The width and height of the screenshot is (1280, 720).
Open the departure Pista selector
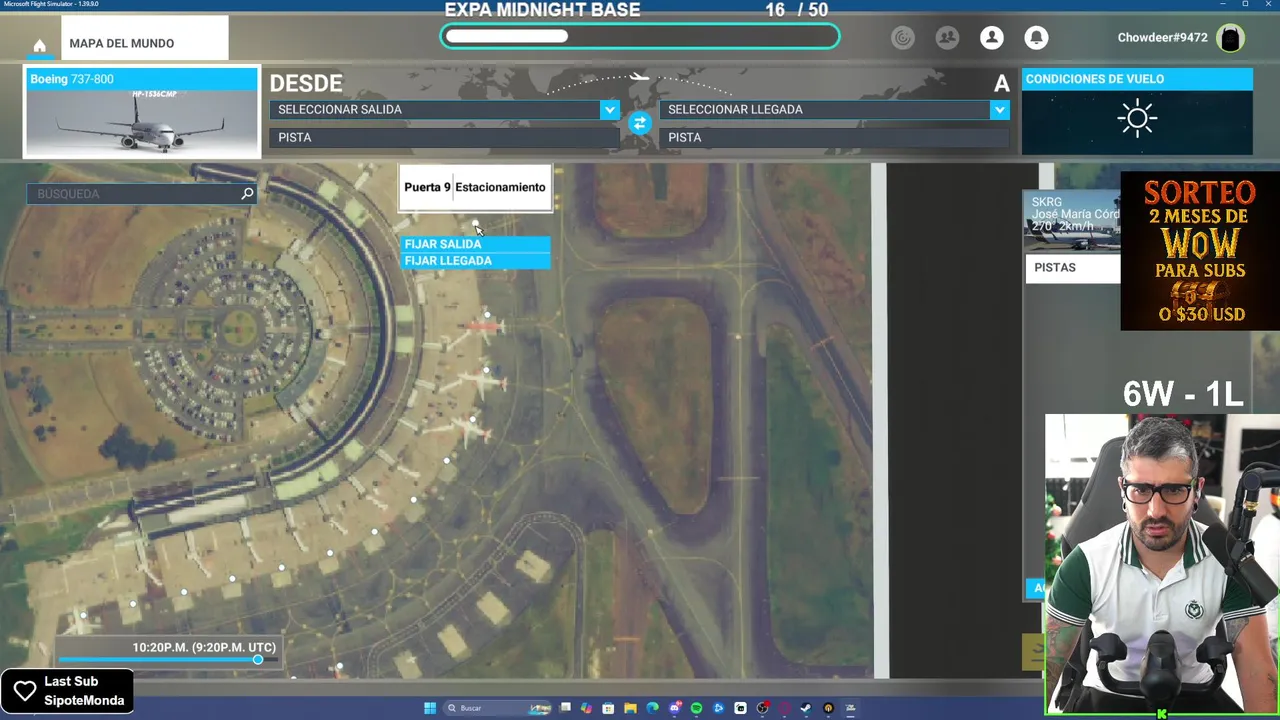coord(444,137)
